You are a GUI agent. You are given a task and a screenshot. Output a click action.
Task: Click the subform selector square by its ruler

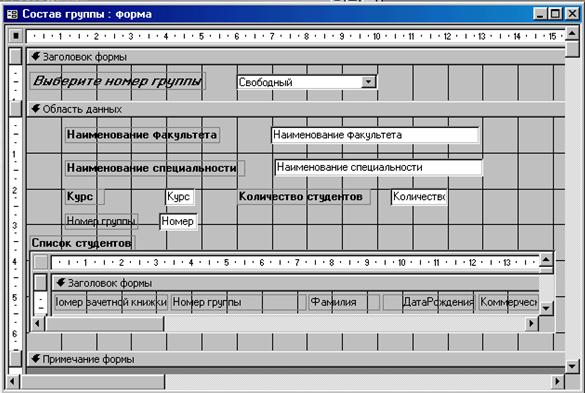[40, 262]
